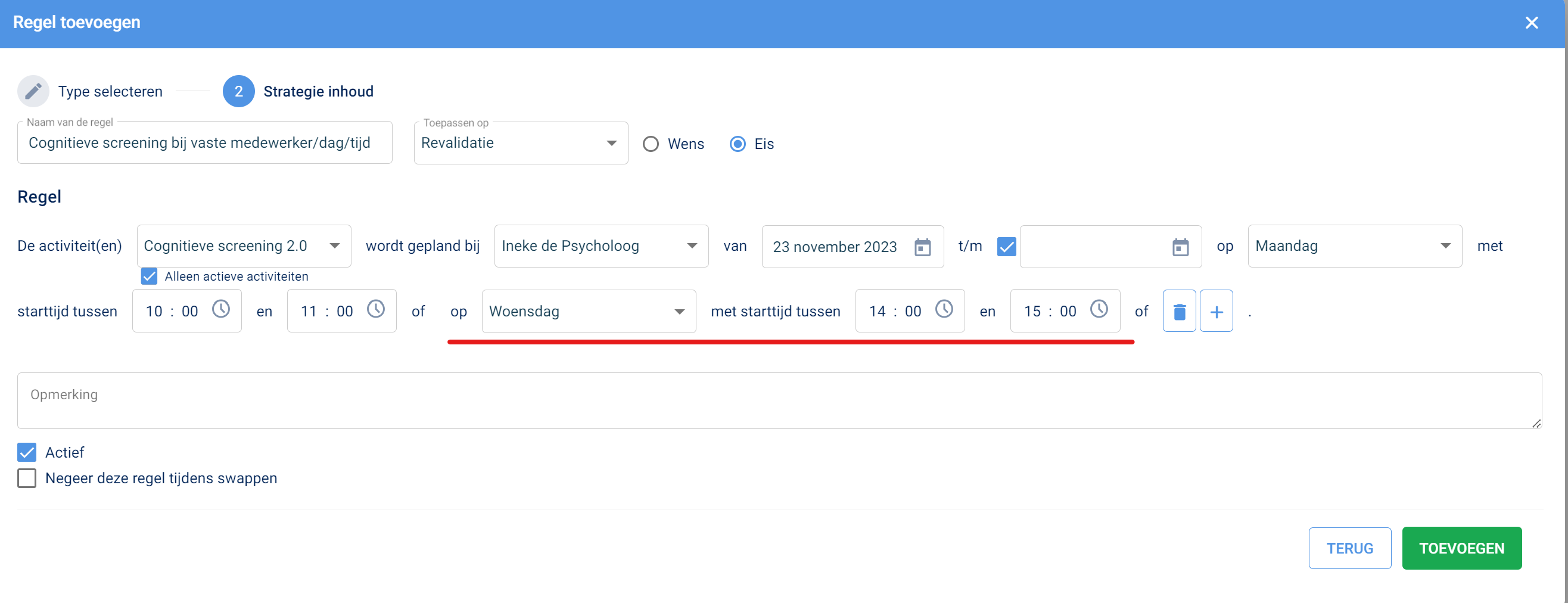Screen dimensions: 1568x603
Task: Open the Maandag day dropdown
Action: pyautogui.click(x=1355, y=246)
